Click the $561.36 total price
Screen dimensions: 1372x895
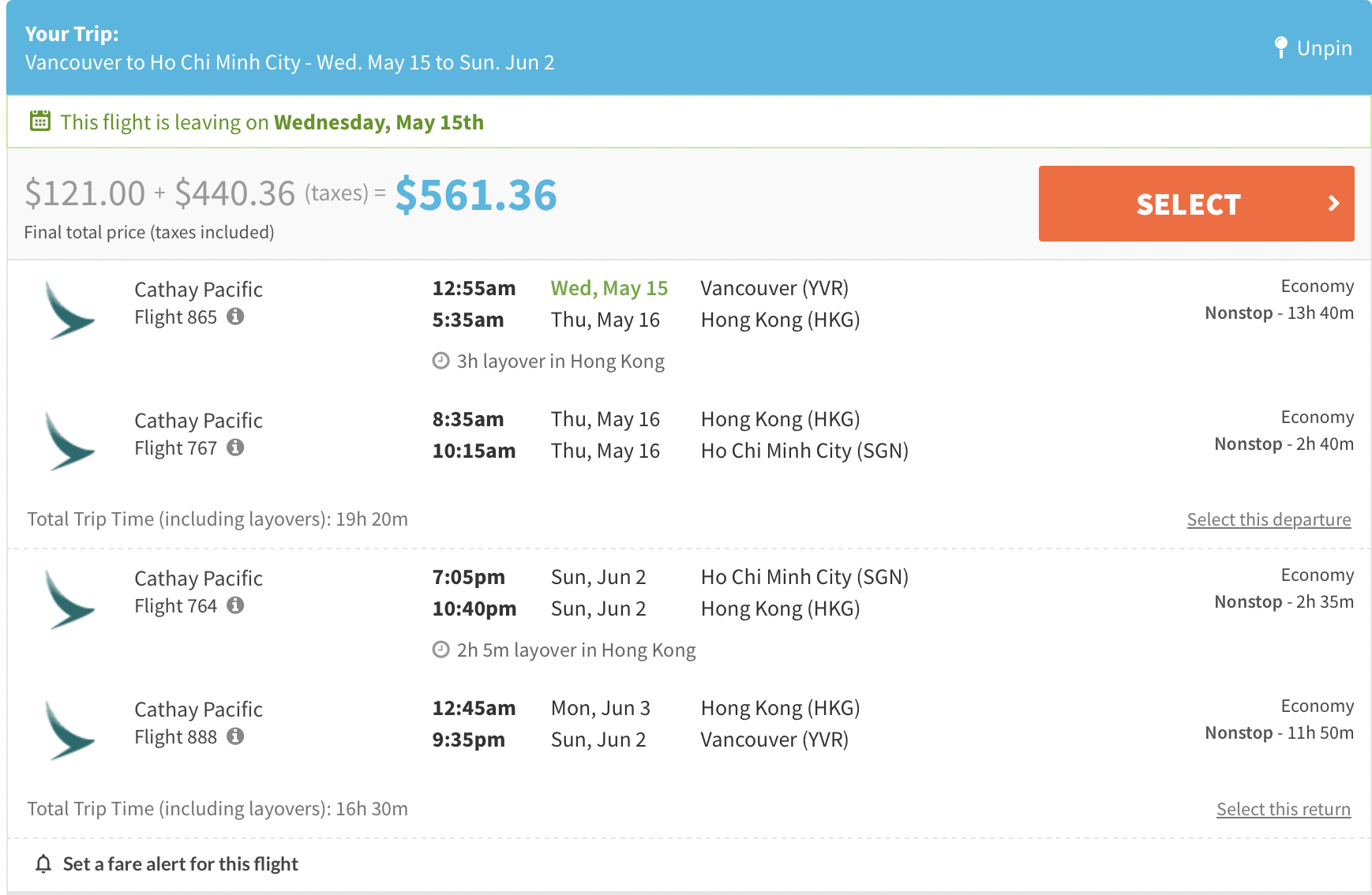tap(476, 195)
